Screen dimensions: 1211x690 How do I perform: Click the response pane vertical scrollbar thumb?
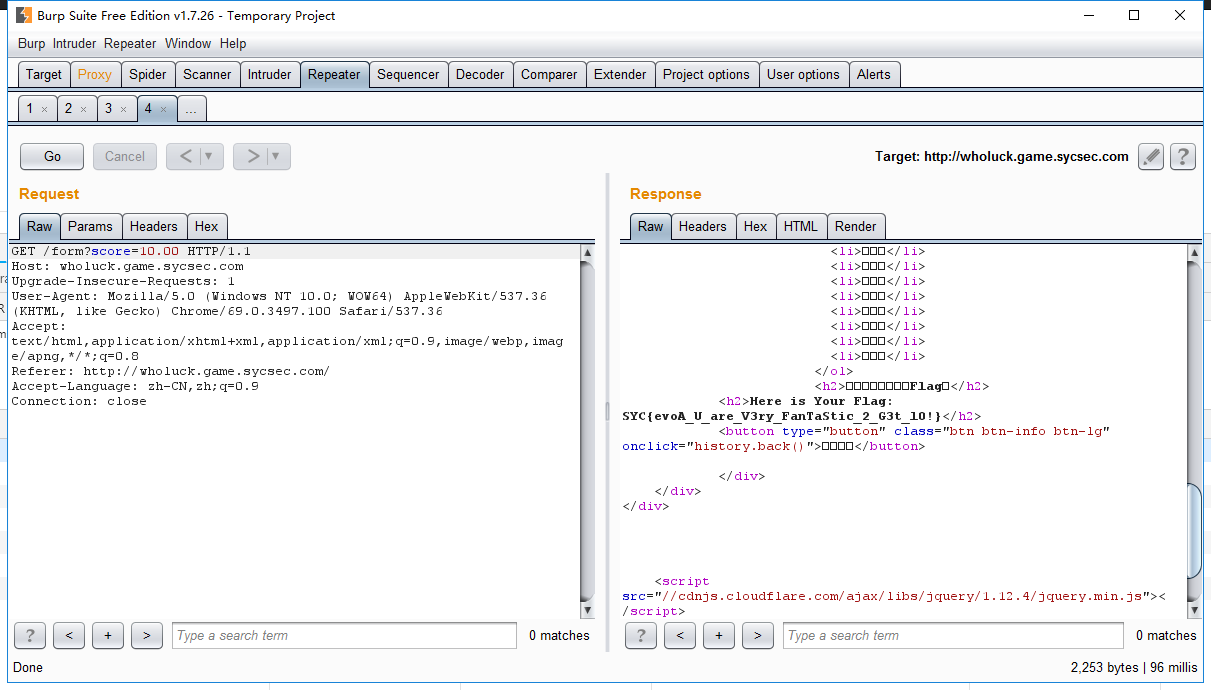click(1194, 530)
